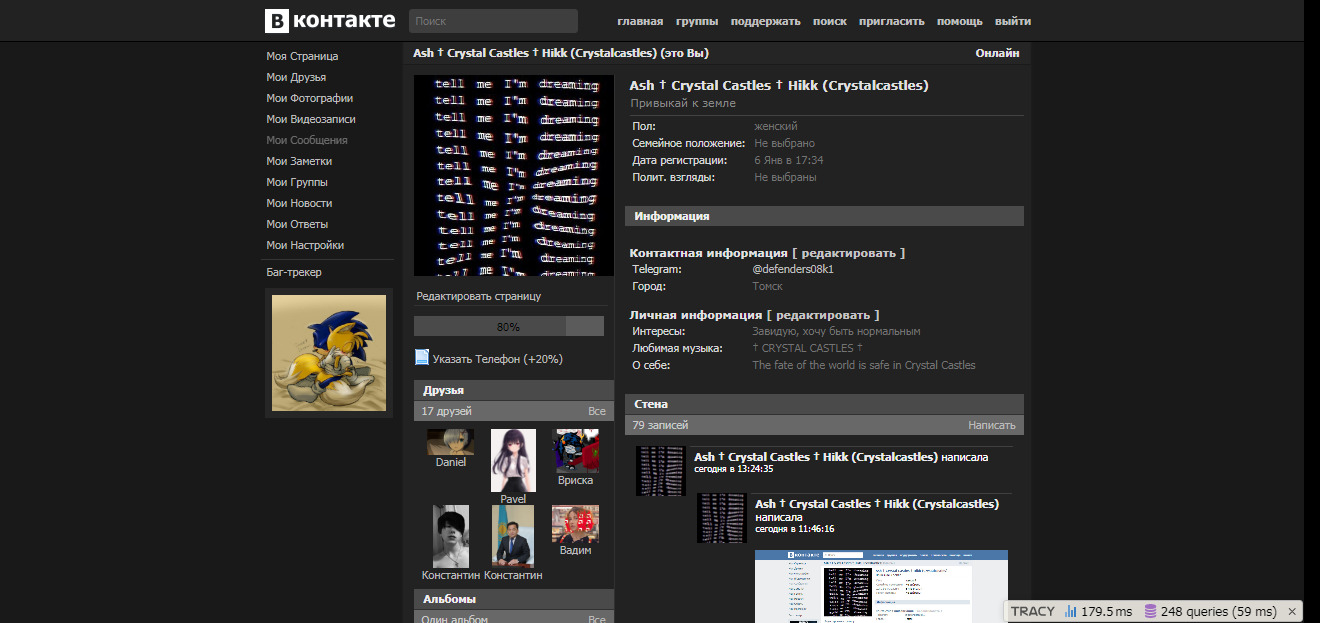Focus the Поиск search field
Image resolution: width=1320 pixels, height=623 pixels.
493,21
